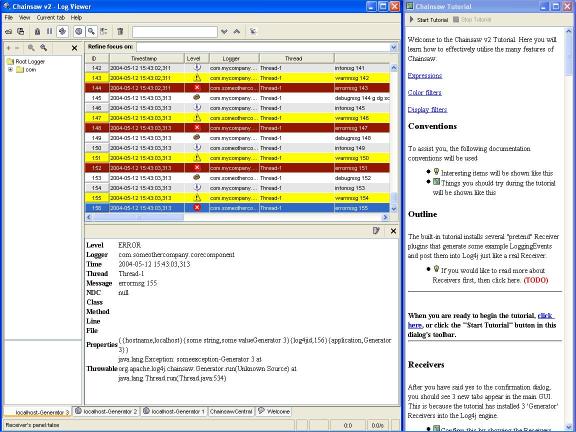Click the plus icon in logger tree toolbar
Screen dimensions: 576x432
click(x=8, y=48)
